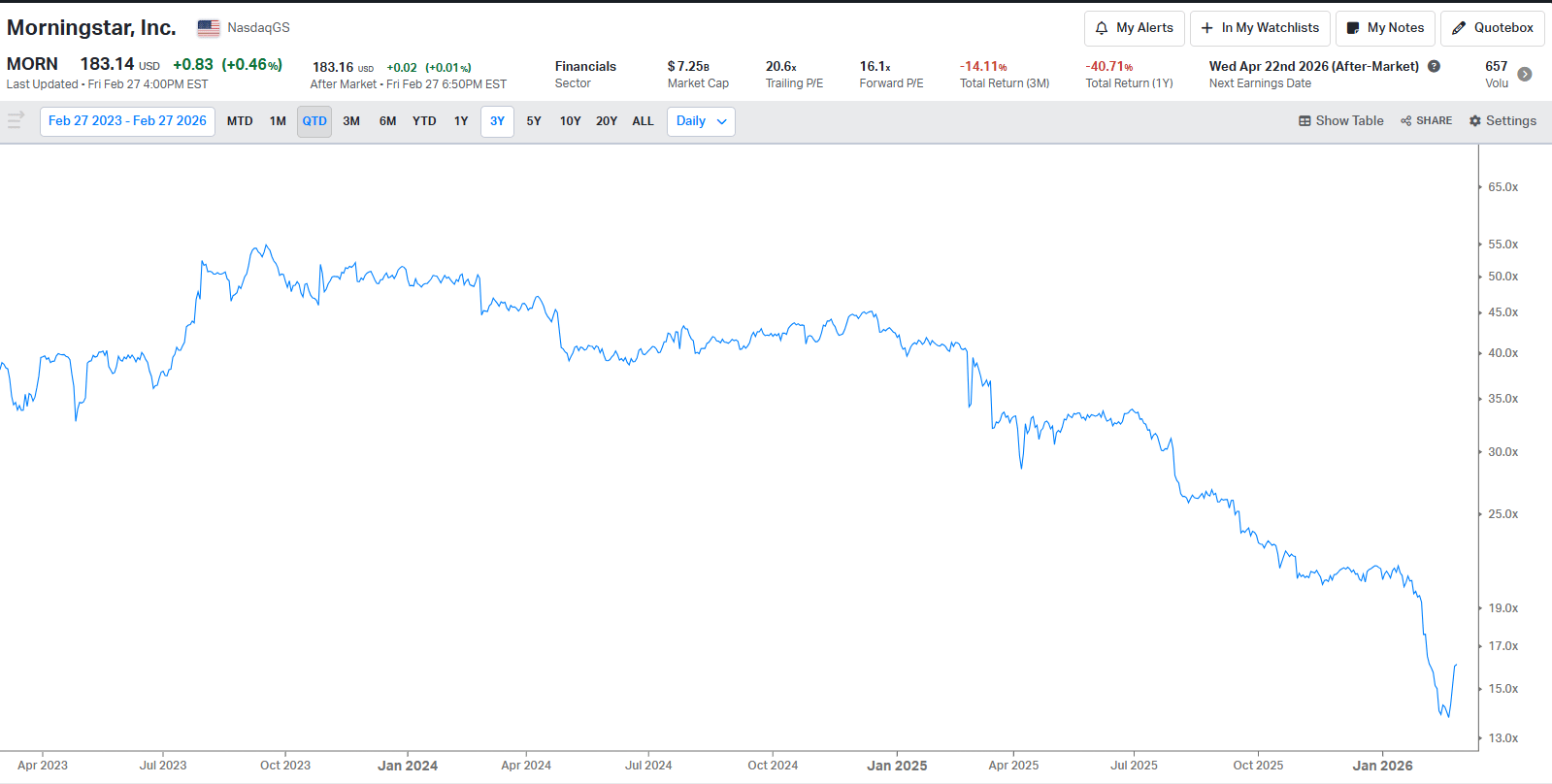The image size is (1552, 784).
Task: Click the bell icon in My Alerts
Action: pos(1102,28)
